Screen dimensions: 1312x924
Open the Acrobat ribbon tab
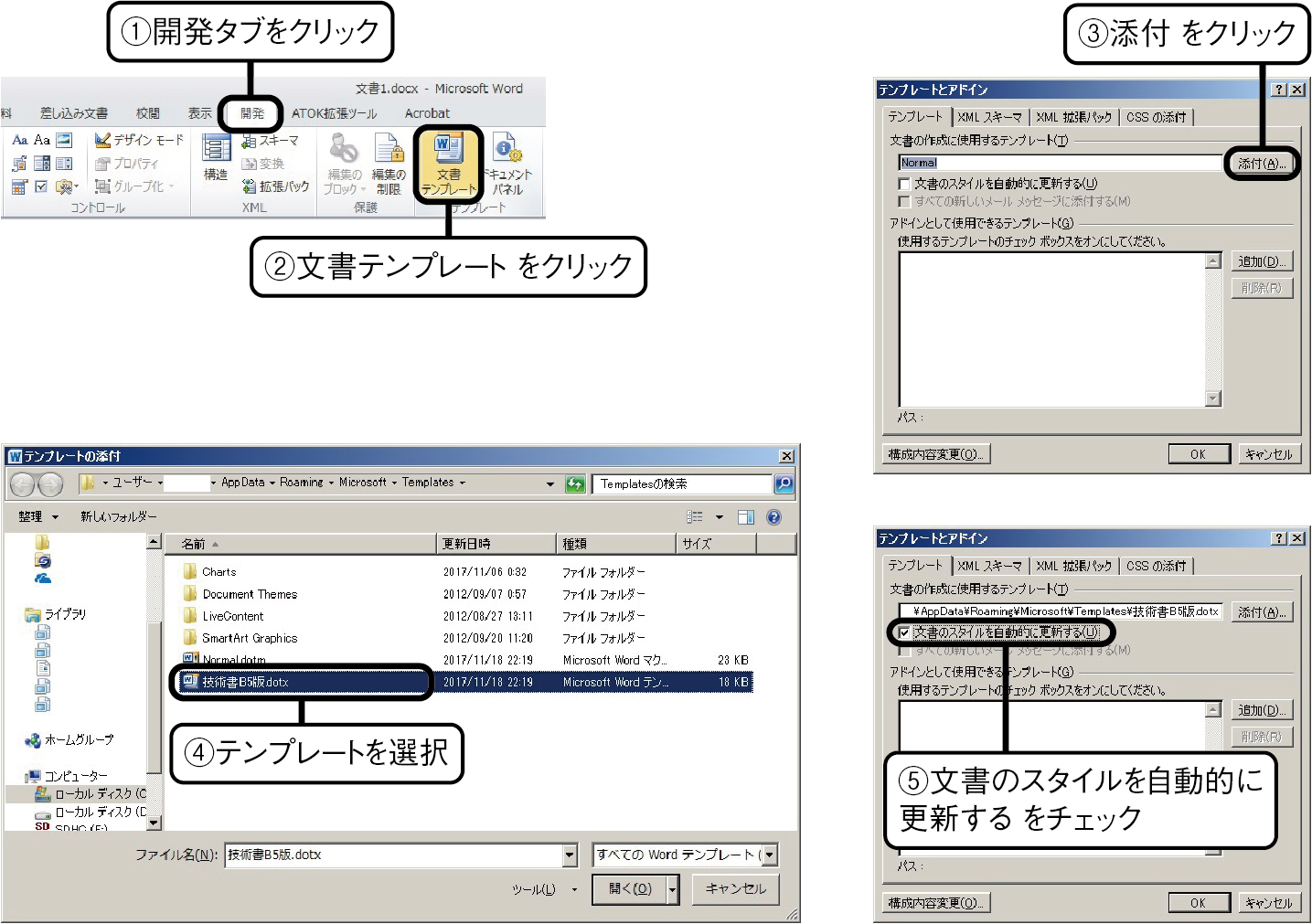click(x=427, y=113)
